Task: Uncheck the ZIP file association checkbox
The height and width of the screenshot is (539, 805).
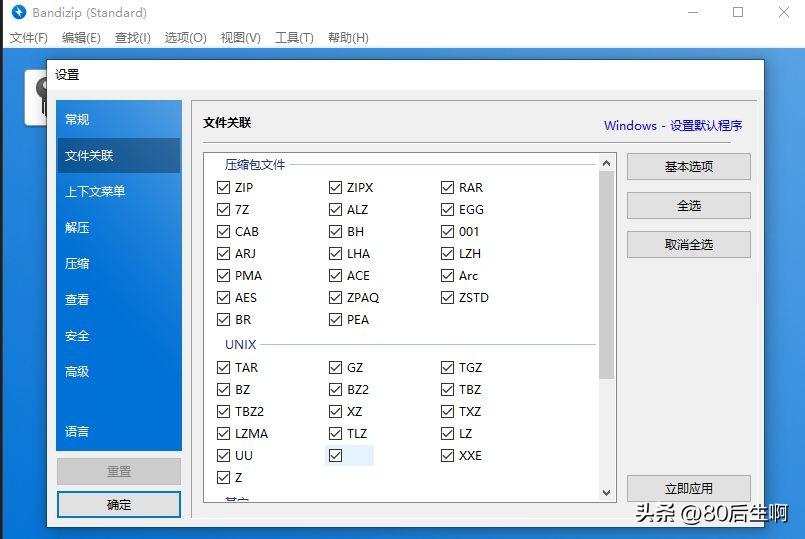Action: pyautogui.click(x=223, y=187)
